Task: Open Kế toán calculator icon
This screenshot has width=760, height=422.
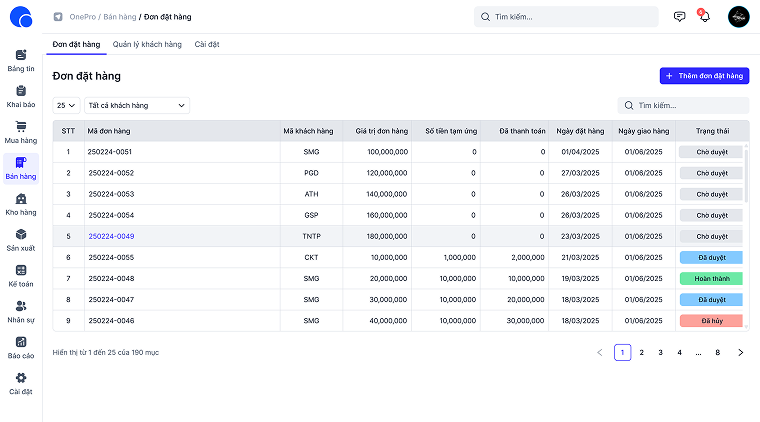Action: (21, 271)
